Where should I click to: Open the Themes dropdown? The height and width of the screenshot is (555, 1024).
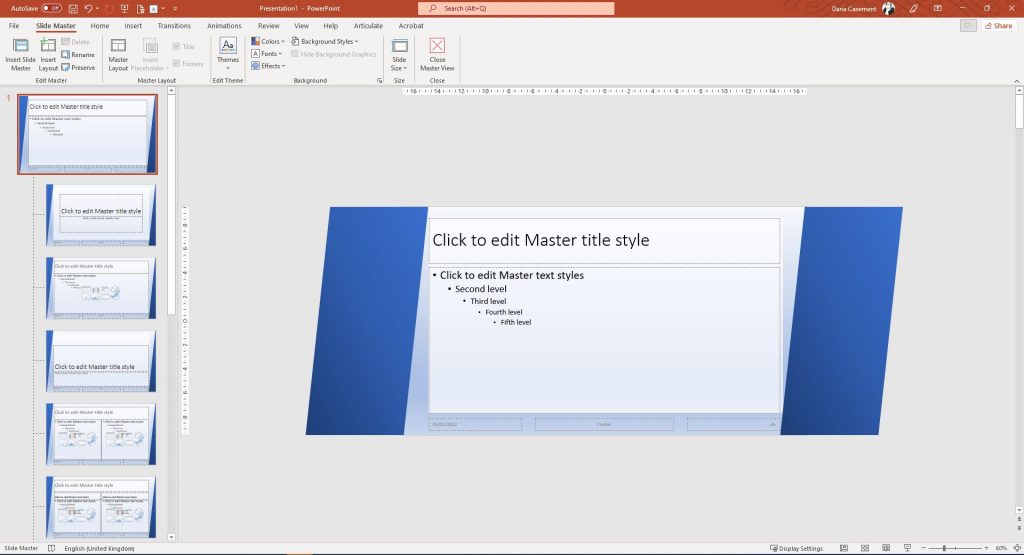228,54
